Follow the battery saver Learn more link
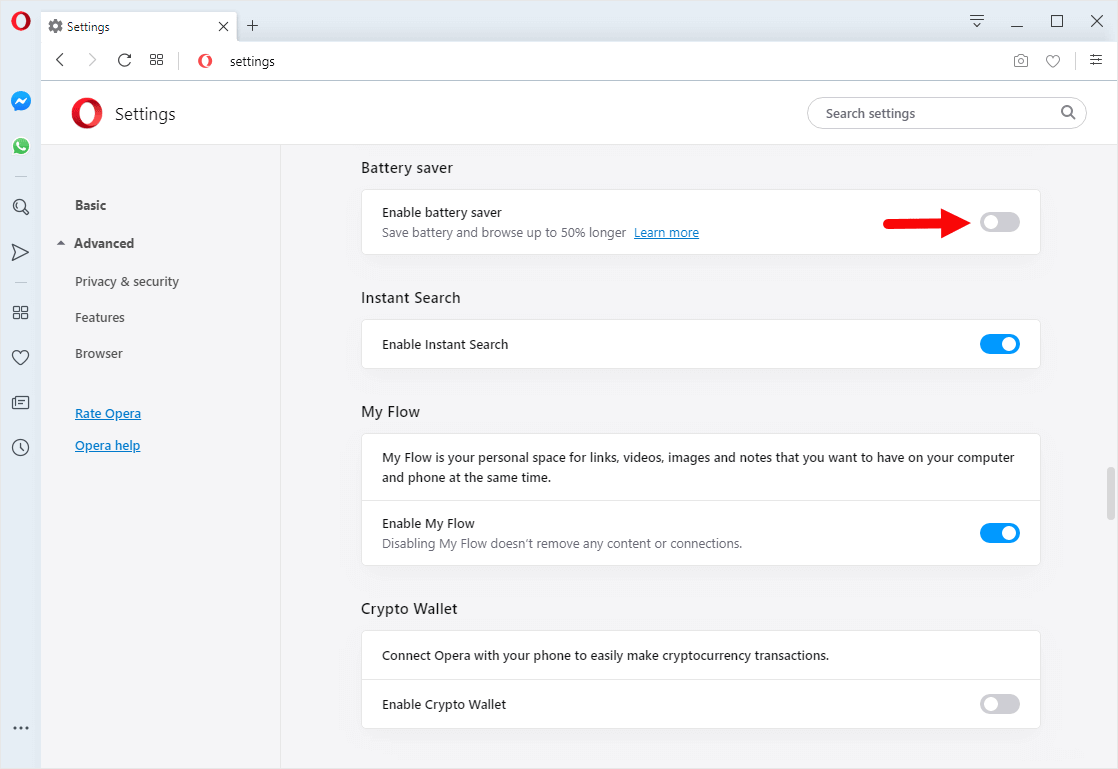Viewport: 1118px width, 769px height. (666, 232)
